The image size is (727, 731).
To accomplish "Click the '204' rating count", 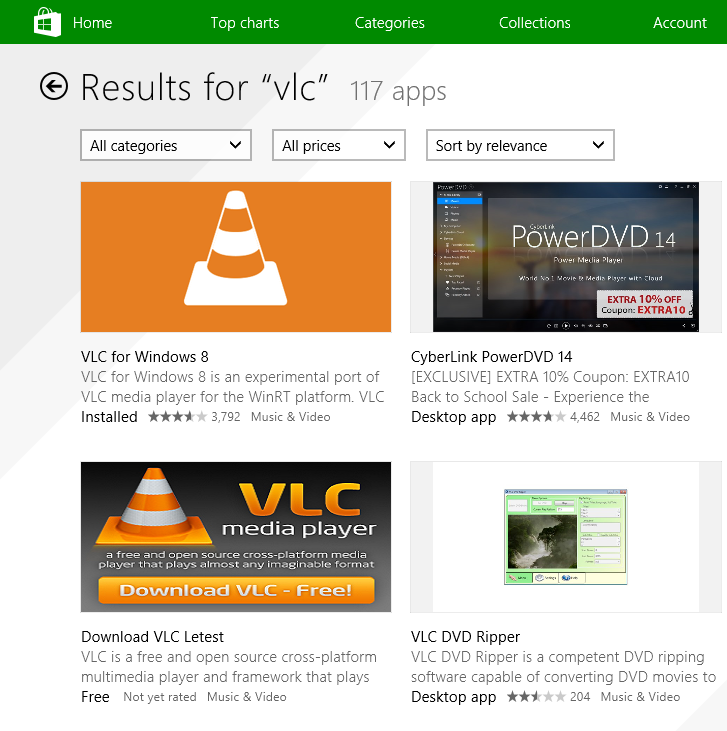I will [x=580, y=697].
